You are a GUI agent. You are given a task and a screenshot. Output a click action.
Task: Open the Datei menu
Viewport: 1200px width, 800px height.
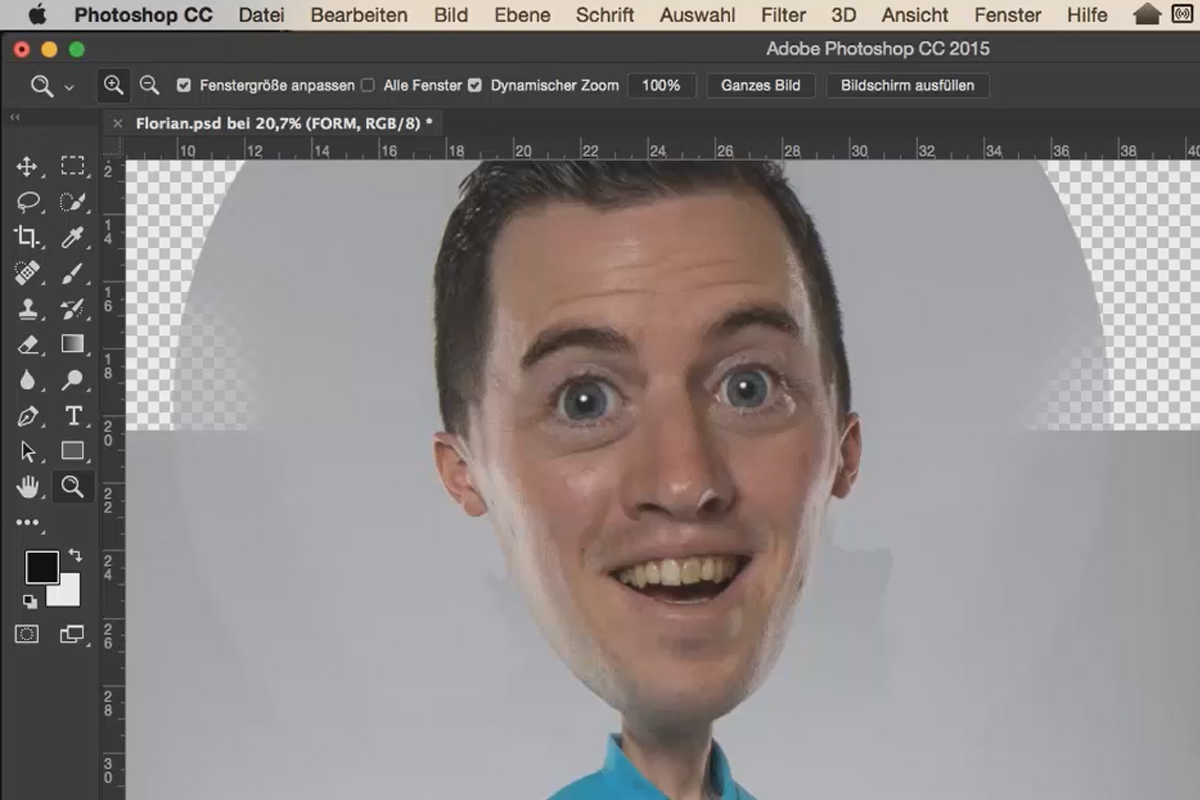[x=261, y=15]
